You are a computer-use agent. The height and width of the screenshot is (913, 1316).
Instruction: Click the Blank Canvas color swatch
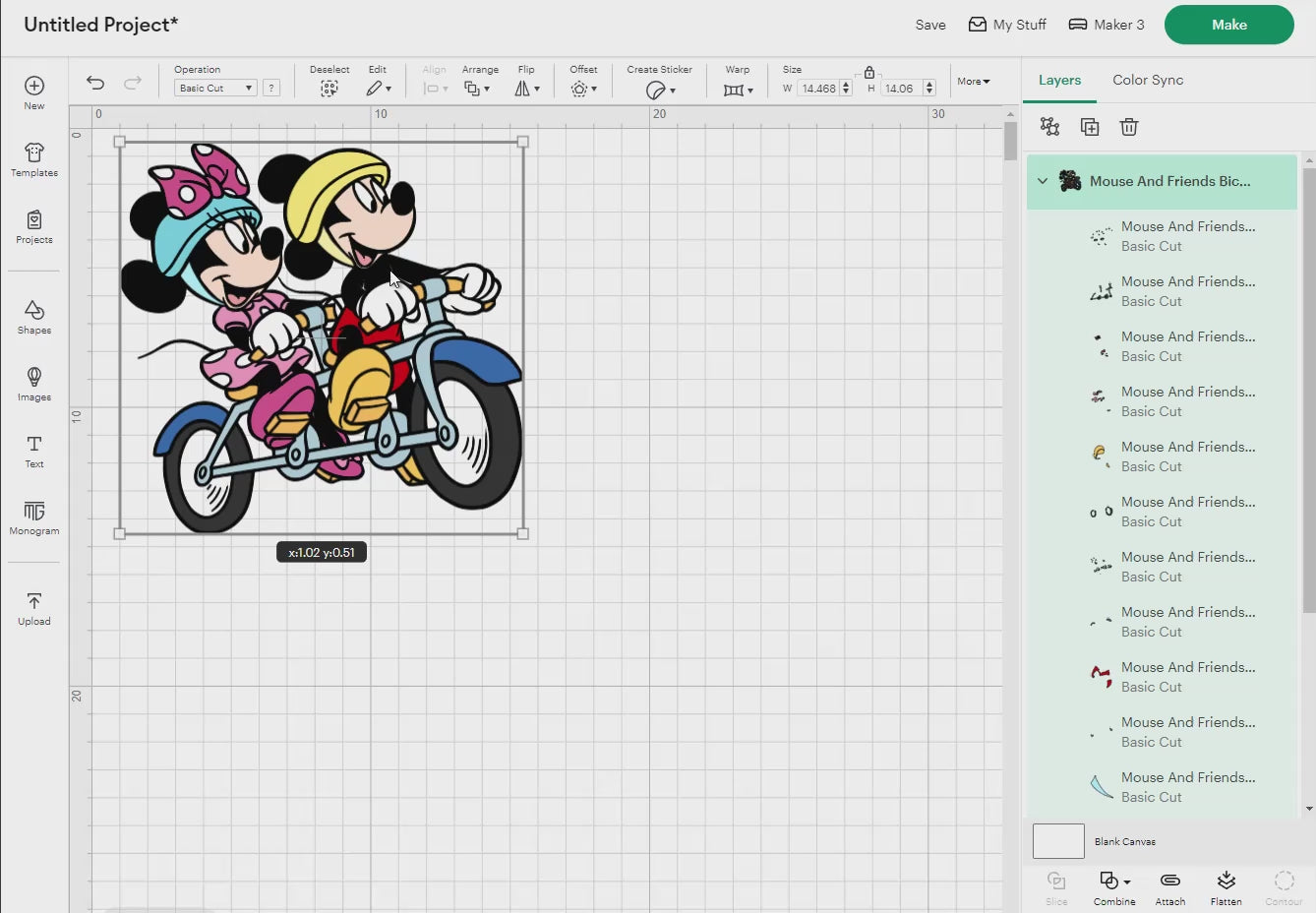point(1058,841)
